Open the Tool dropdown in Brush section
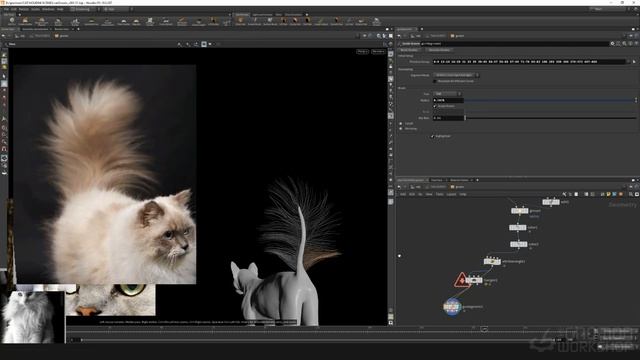 coord(447,94)
